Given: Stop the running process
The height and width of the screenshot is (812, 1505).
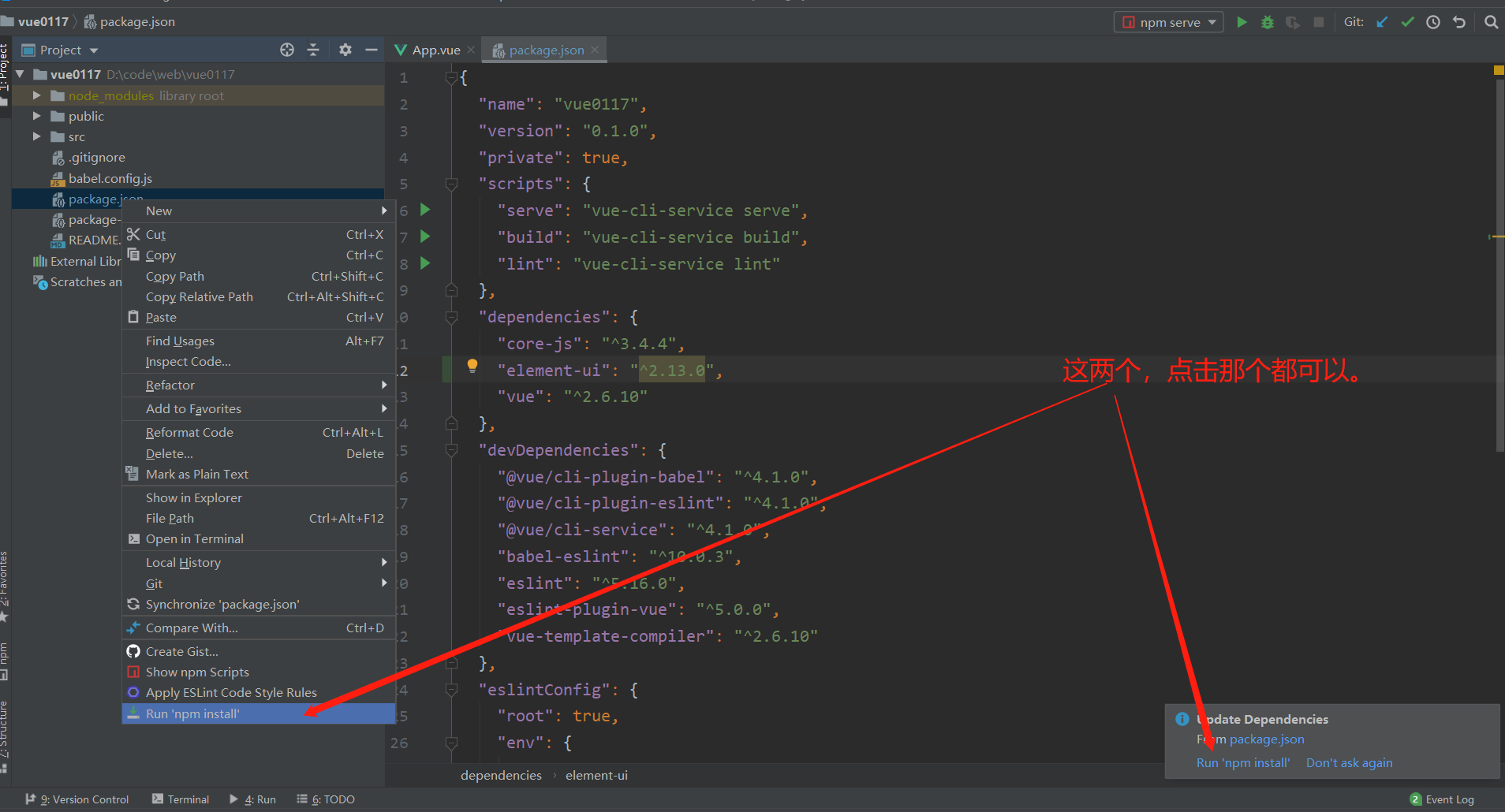Looking at the screenshot, I should point(1319,22).
